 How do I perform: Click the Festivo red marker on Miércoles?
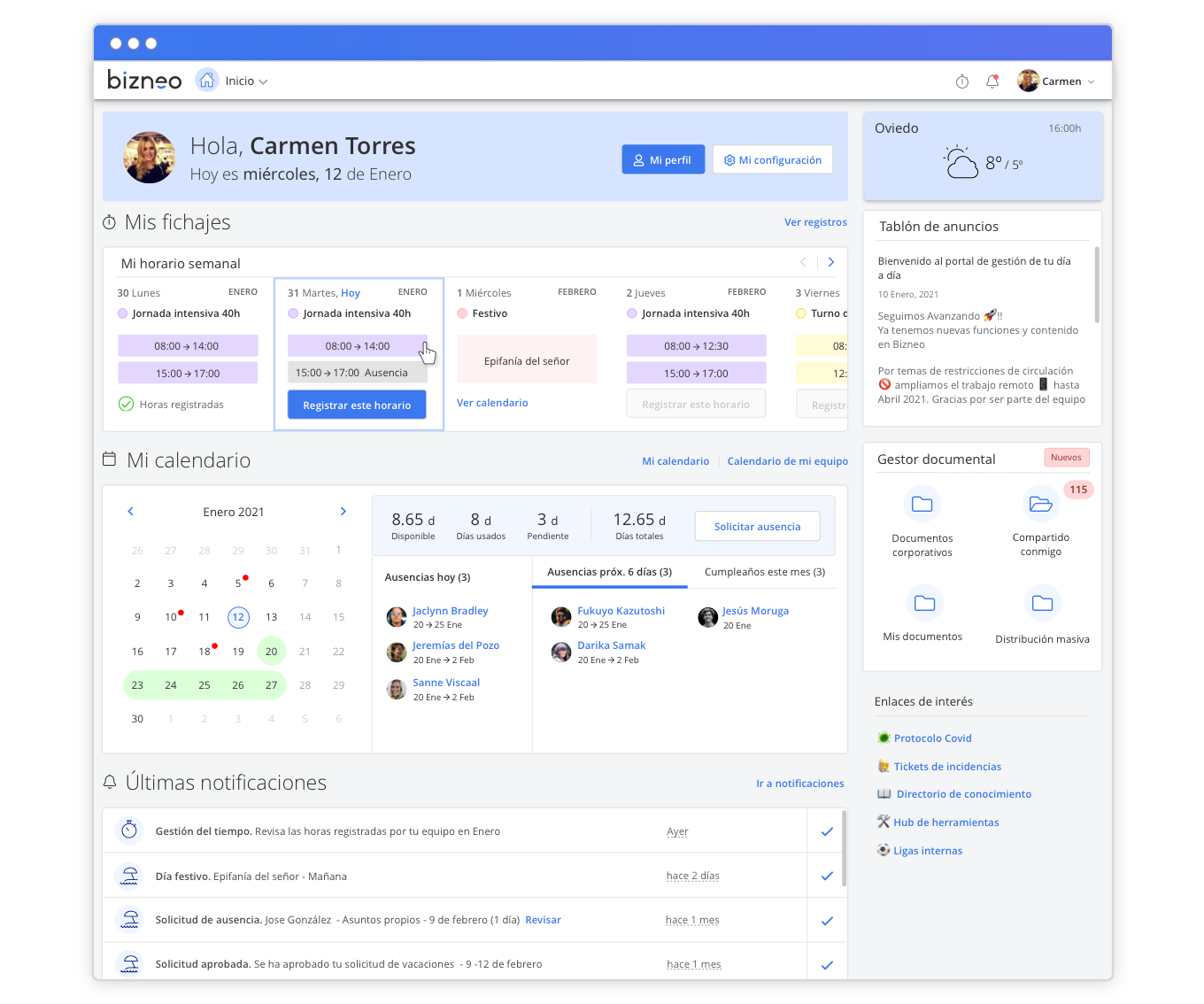(x=462, y=313)
